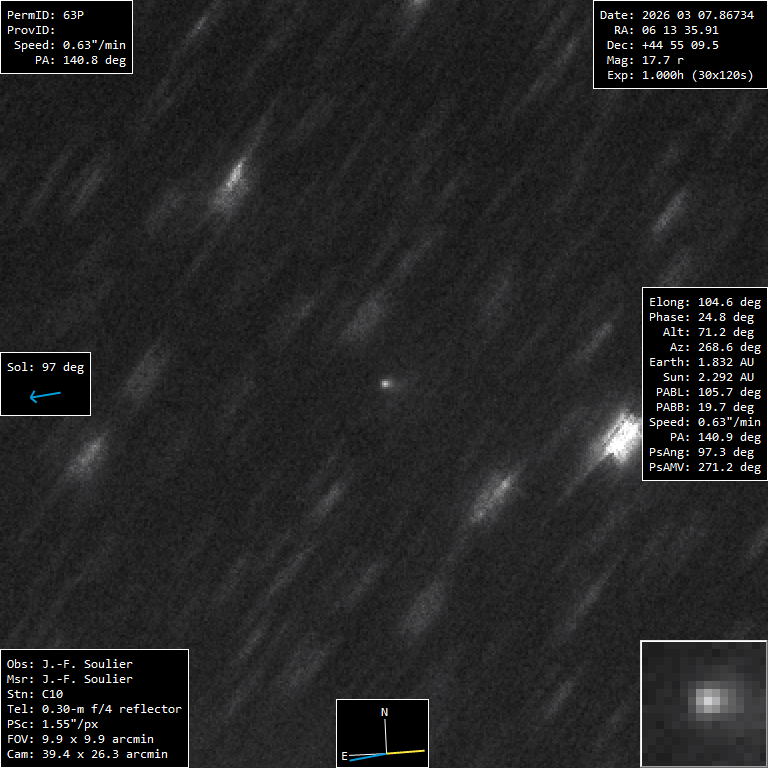Viewport: 768px width, 768px height.
Task: Click the yellow line in the compass box
Action: [x=407, y=751]
